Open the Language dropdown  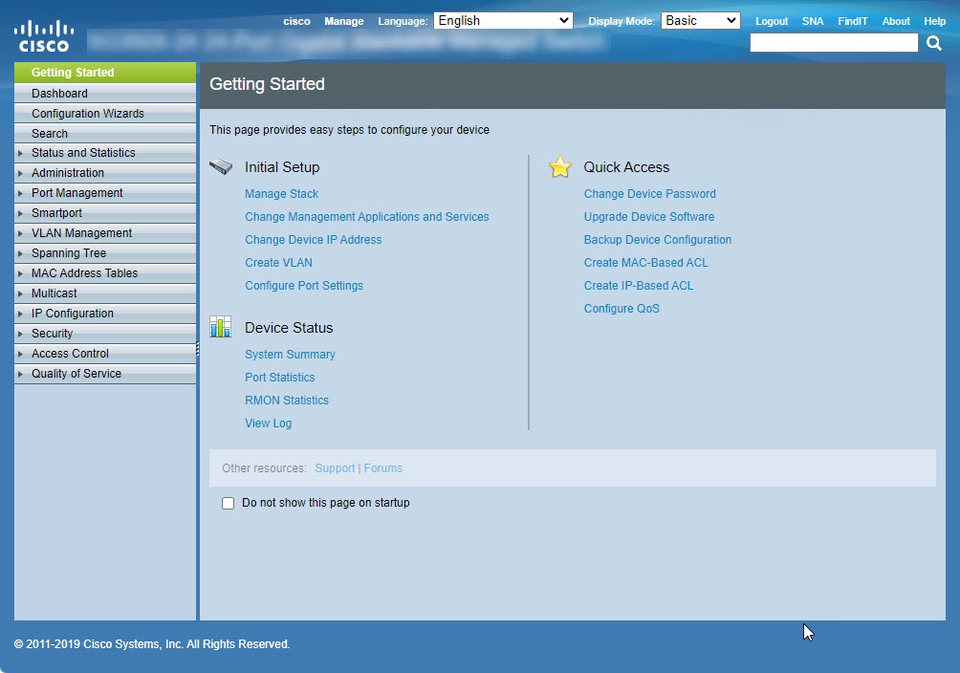pos(503,21)
